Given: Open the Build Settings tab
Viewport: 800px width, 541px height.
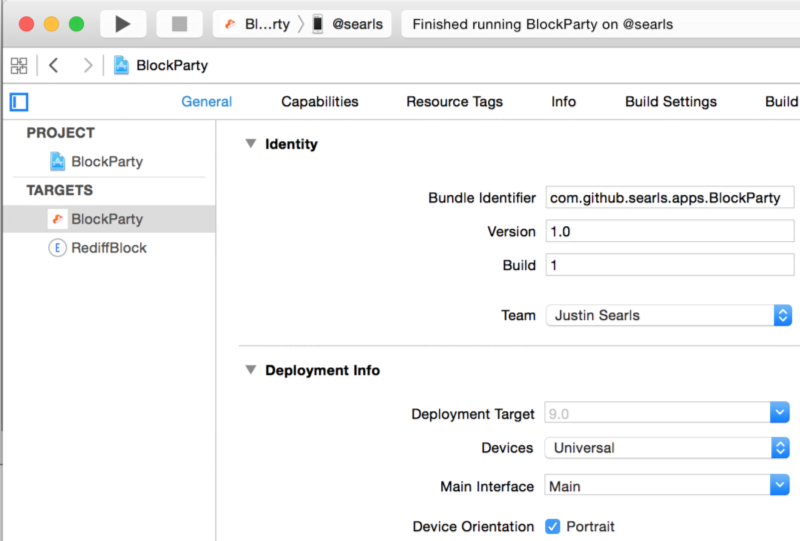Looking at the screenshot, I should coord(671,102).
